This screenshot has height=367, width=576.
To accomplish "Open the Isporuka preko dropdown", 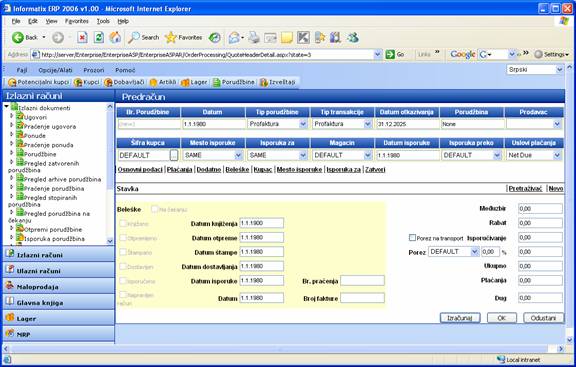I will click(497, 155).
